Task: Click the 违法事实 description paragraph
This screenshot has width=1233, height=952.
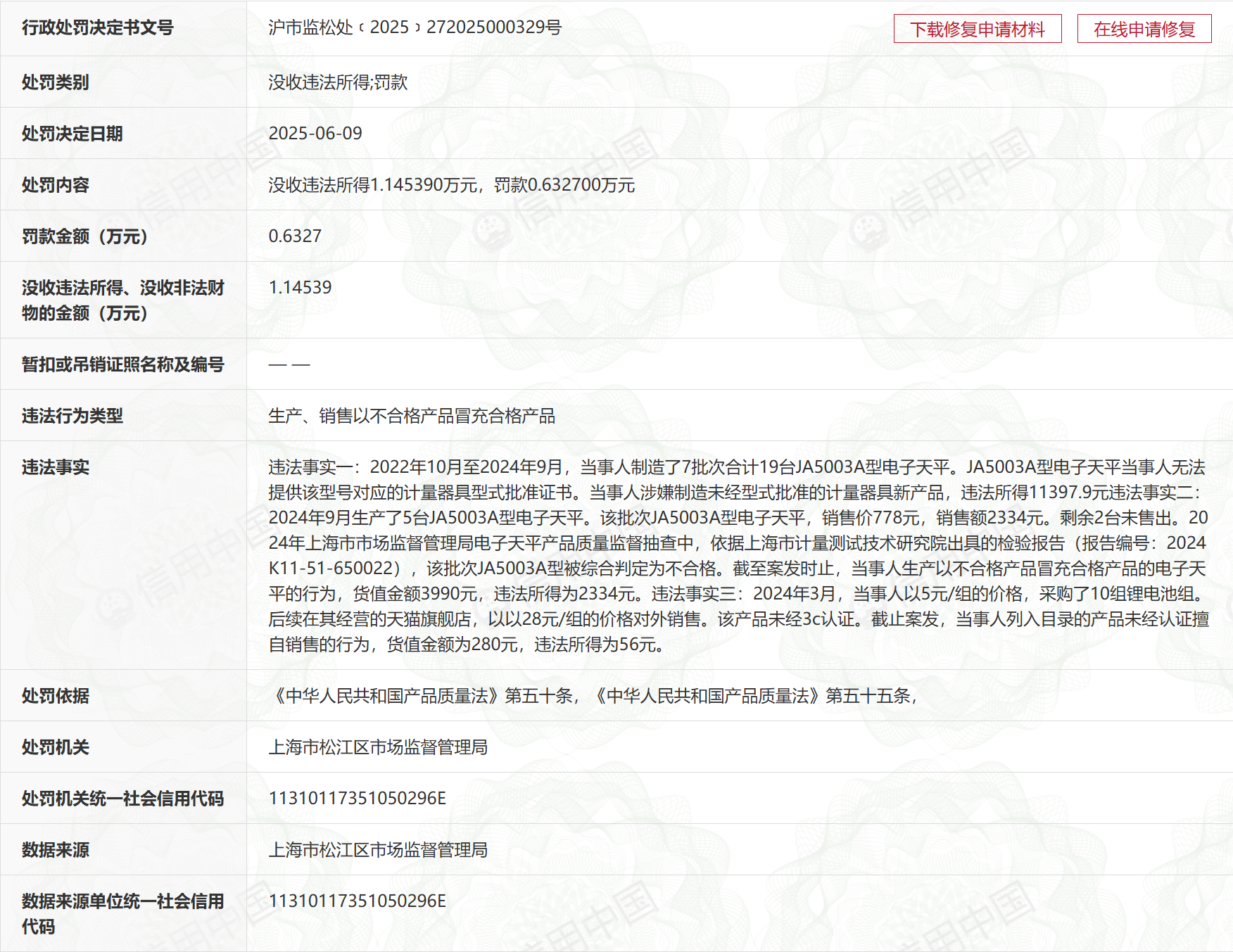Action: (x=738, y=555)
